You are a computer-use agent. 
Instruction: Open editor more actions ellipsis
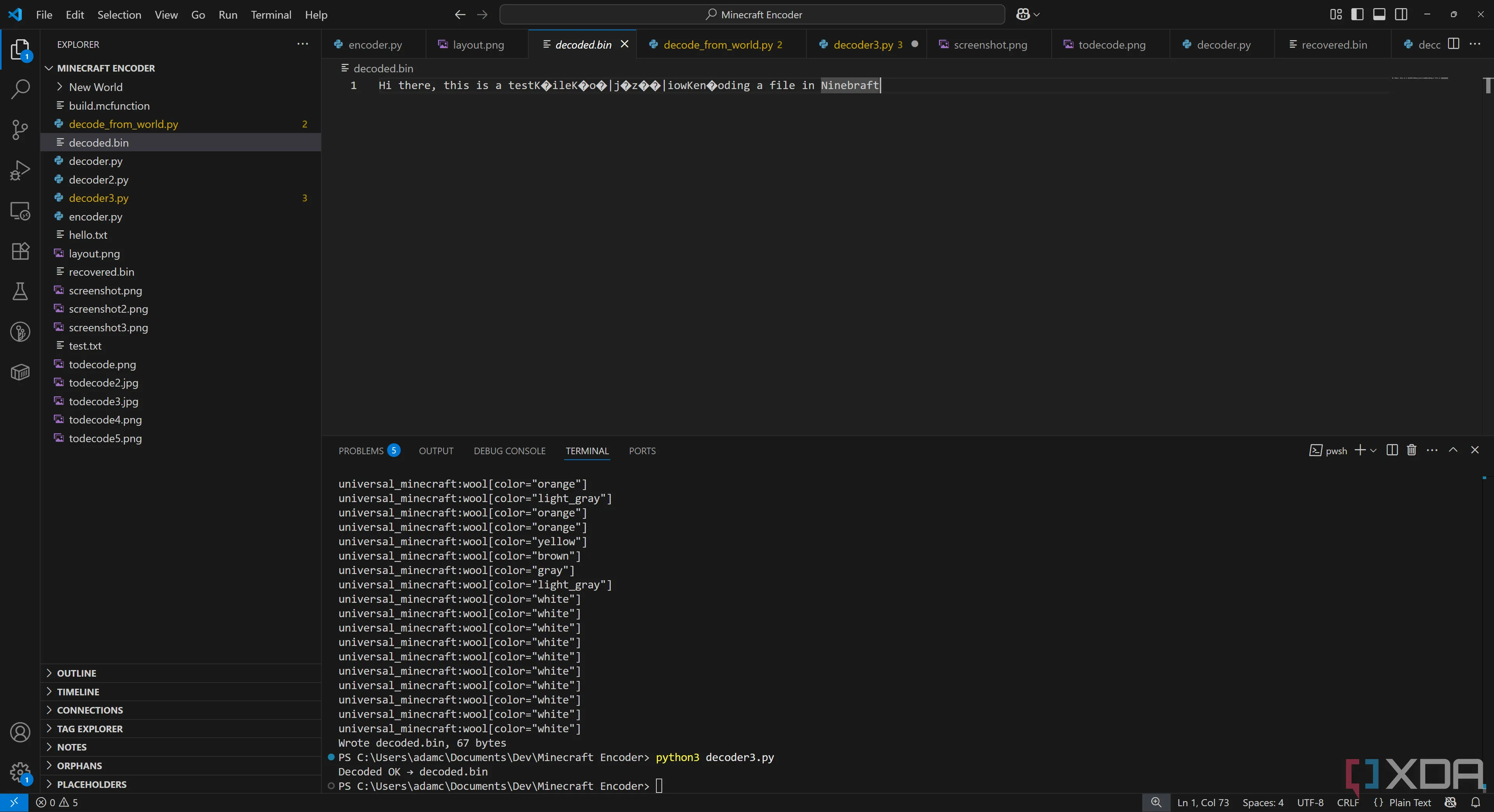point(1475,44)
